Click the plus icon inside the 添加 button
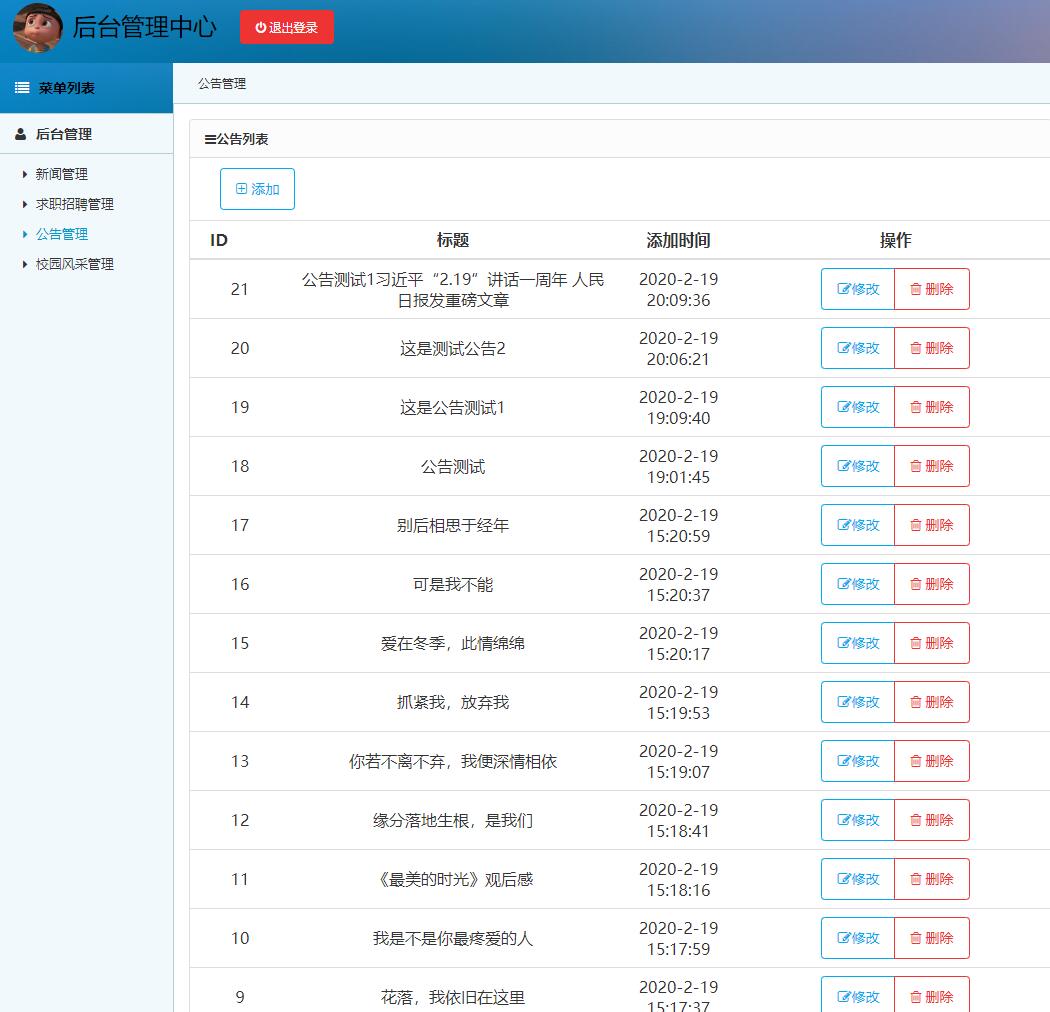The height and width of the screenshot is (1012, 1050). [x=242, y=188]
